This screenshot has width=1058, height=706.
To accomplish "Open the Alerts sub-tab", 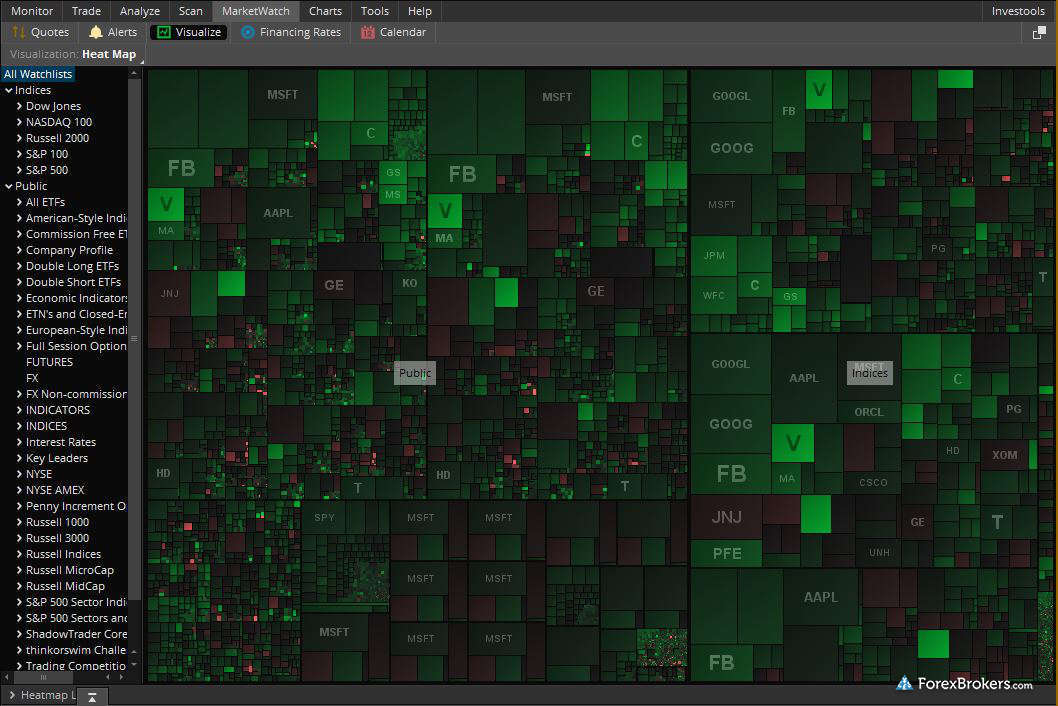I will [113, 32].
